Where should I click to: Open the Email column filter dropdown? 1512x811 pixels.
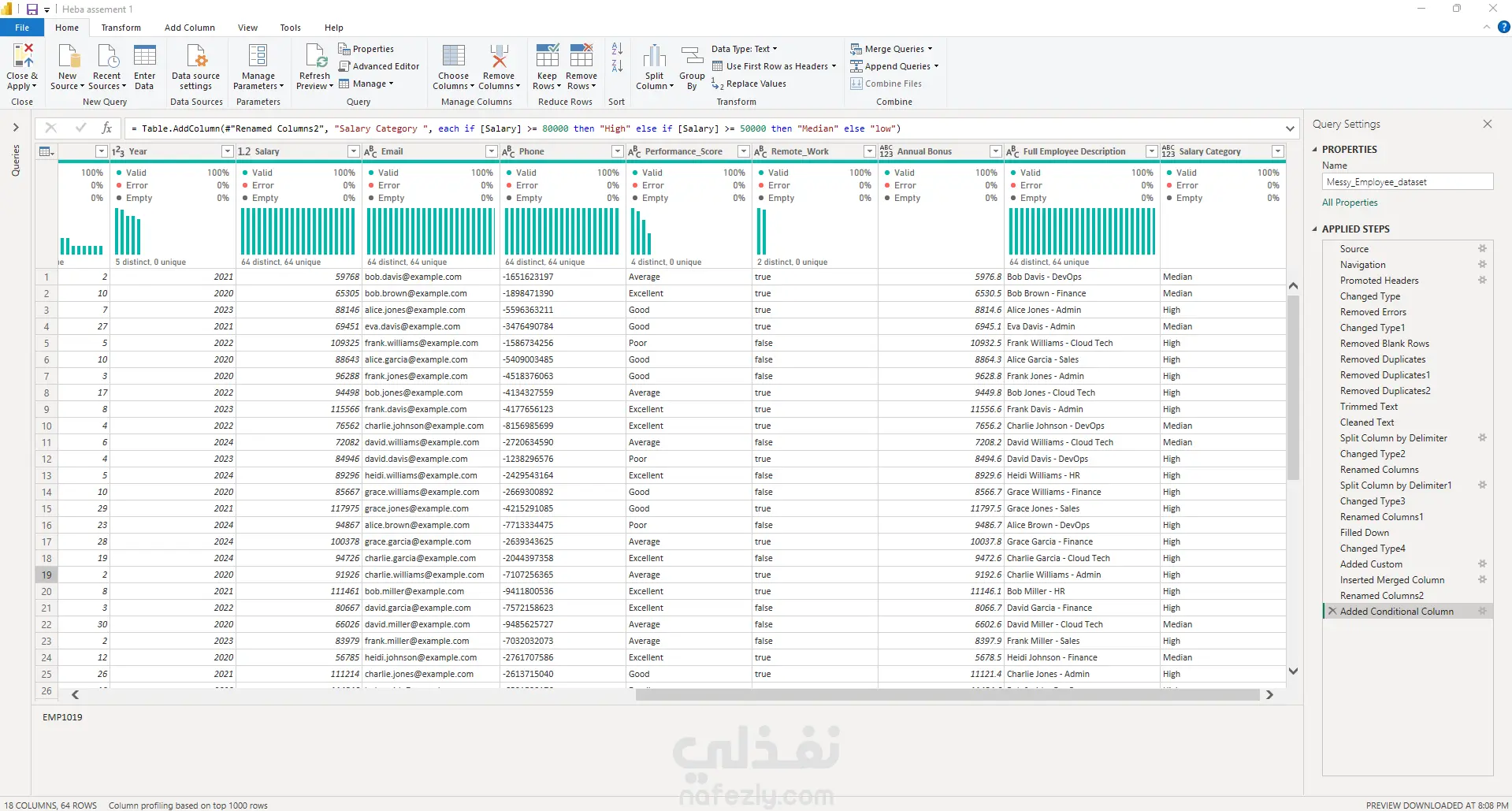pyautogui.click(x=492, y=151)
